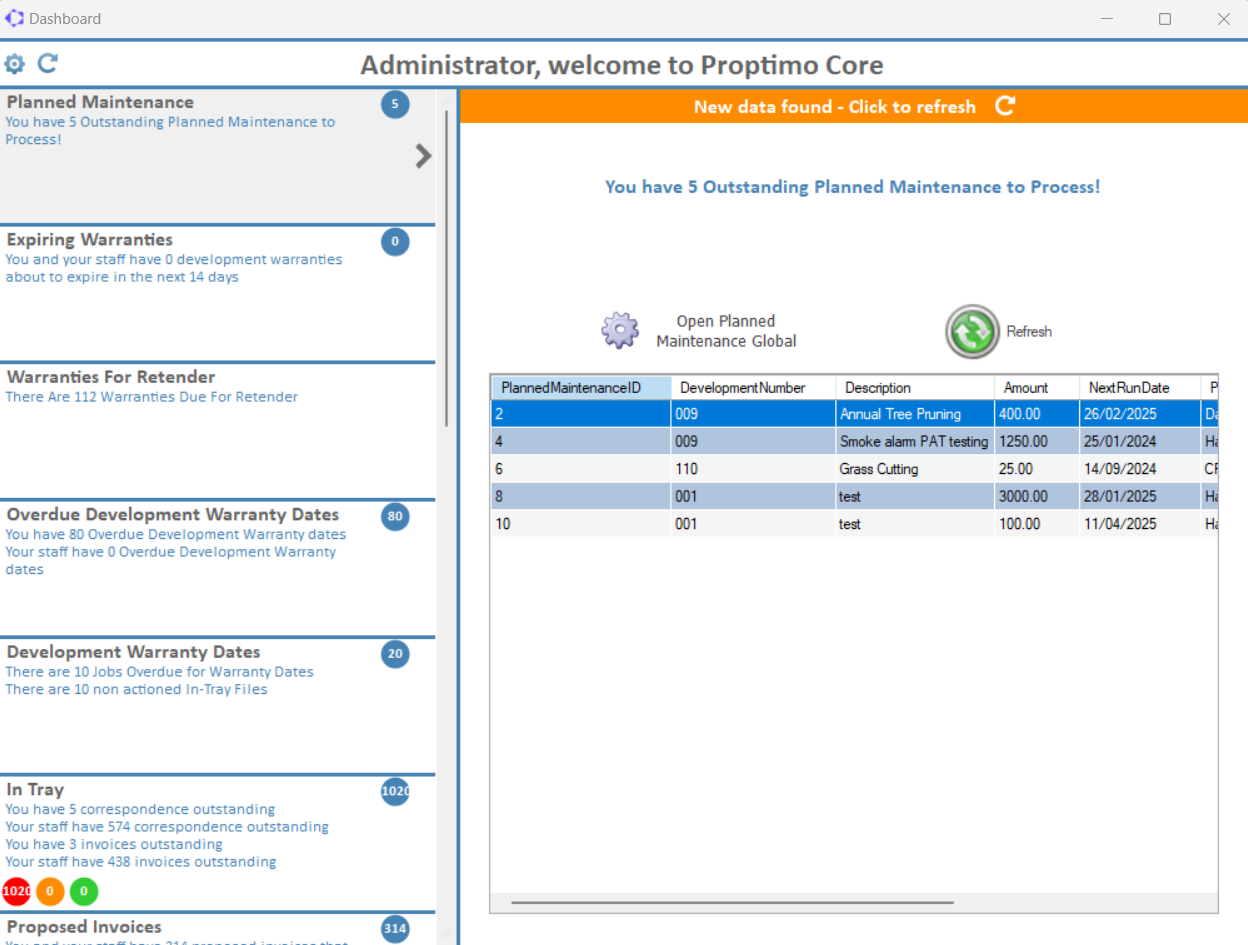This screenshot has height=945, width=1248.
Task: Click the 14/09/2024 date cell
Action: point(1140,469)
